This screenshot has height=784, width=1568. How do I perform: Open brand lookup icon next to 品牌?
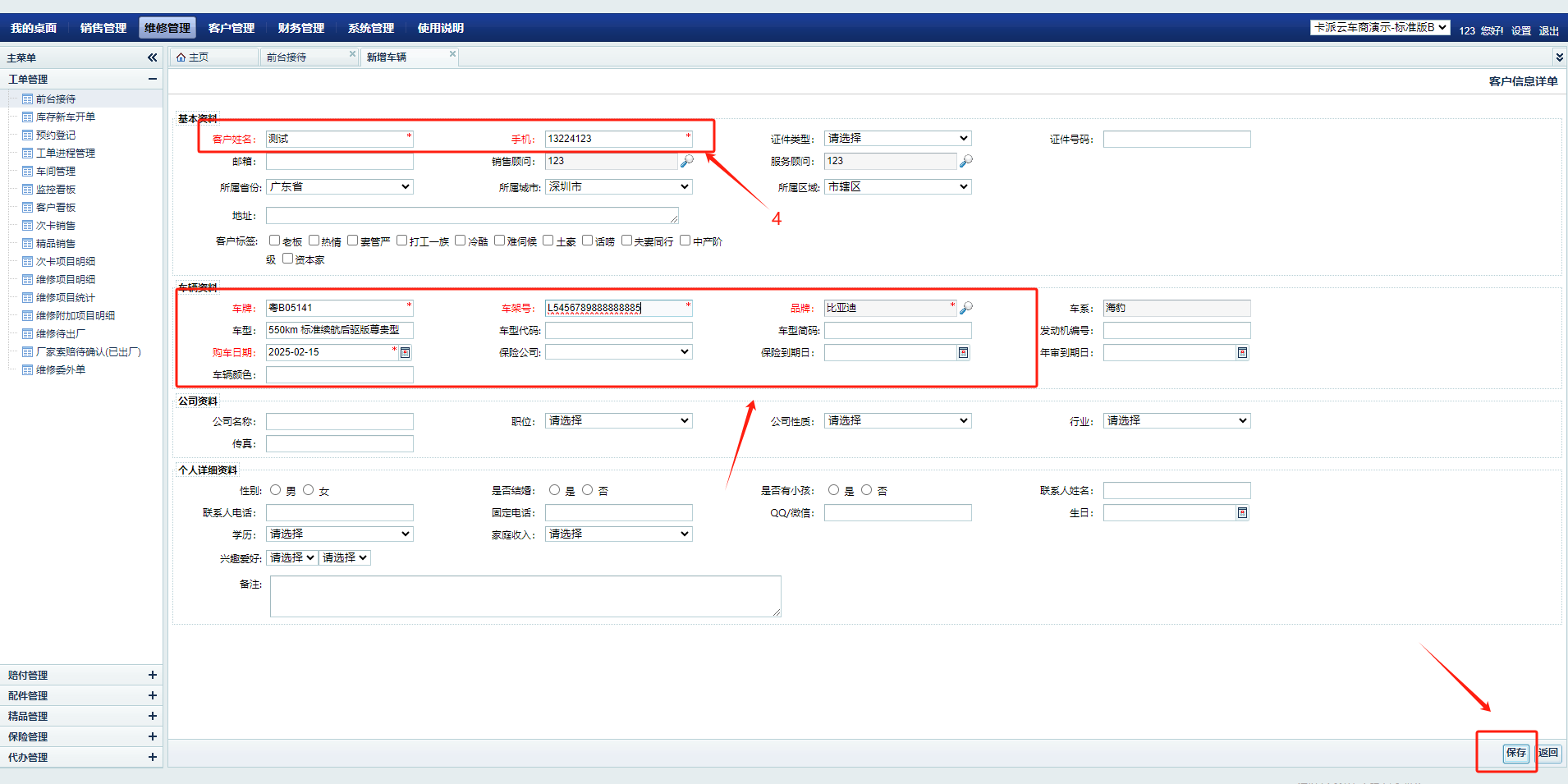(966, 308)
